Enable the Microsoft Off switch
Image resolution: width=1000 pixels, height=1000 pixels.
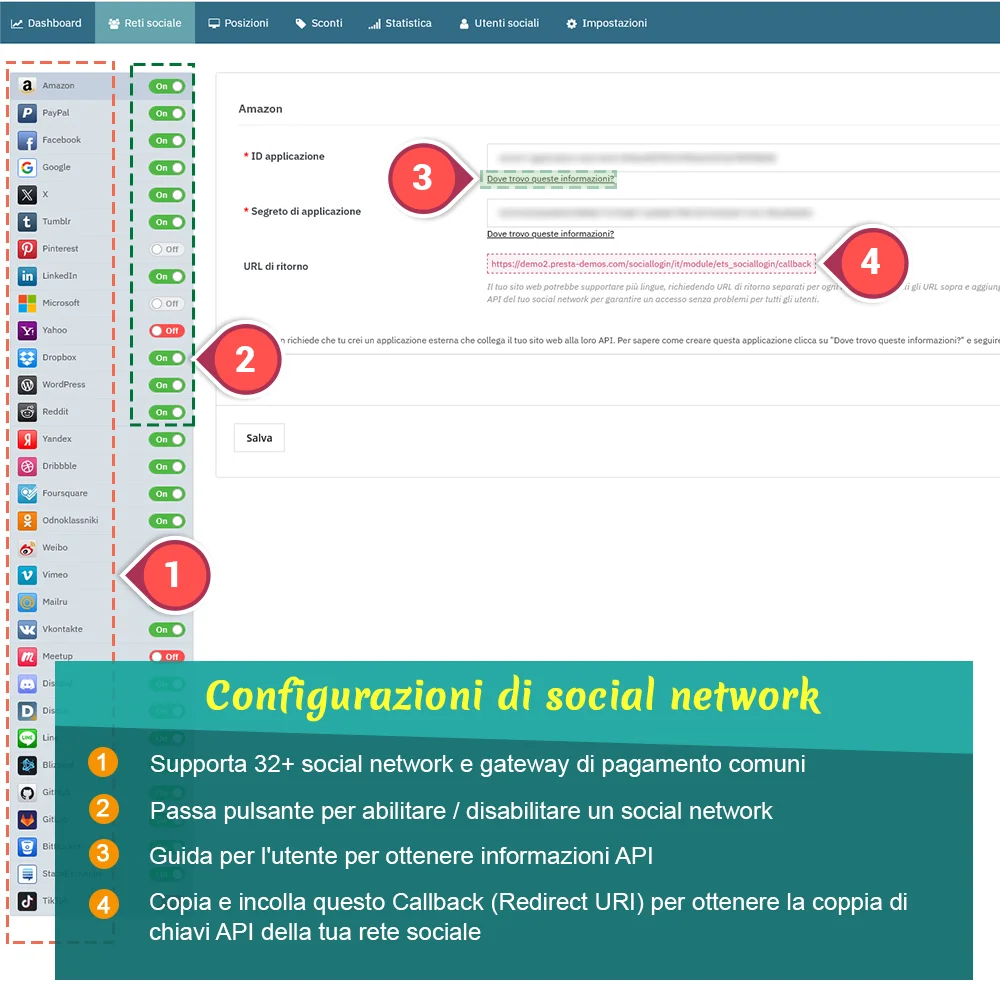(167, 304)
